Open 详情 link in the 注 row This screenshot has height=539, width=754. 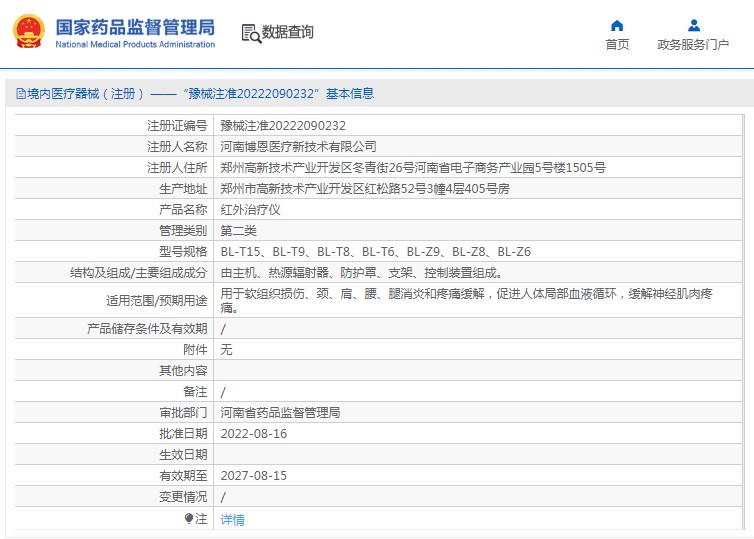pos(232,520)
